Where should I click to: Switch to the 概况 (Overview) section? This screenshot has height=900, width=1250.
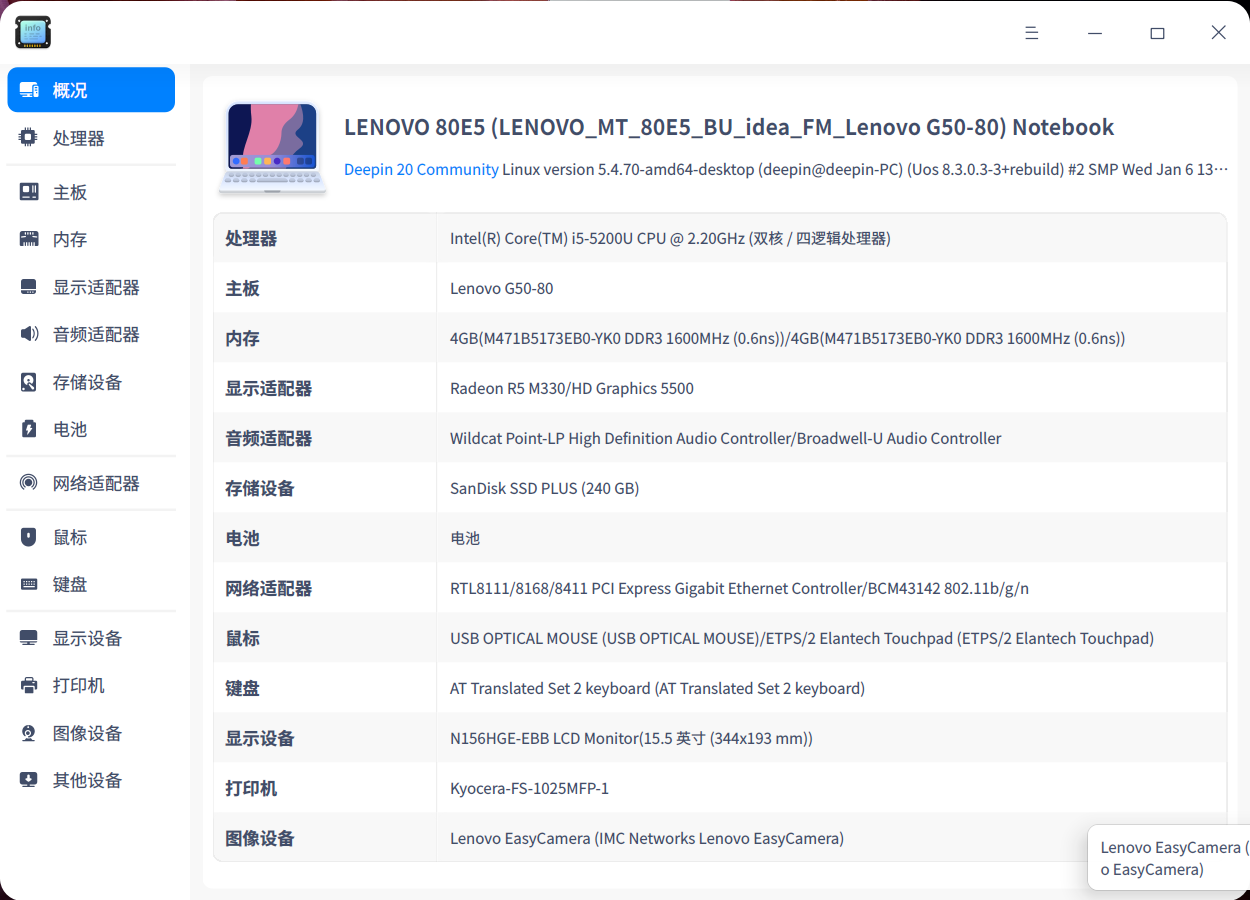click(70, 89)
